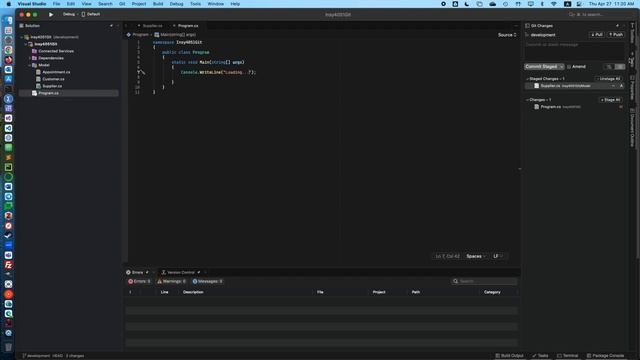This screenshot has height=360, width=640.
Task: Expand the Dependencies folder
Action: (x=30, y=58)
